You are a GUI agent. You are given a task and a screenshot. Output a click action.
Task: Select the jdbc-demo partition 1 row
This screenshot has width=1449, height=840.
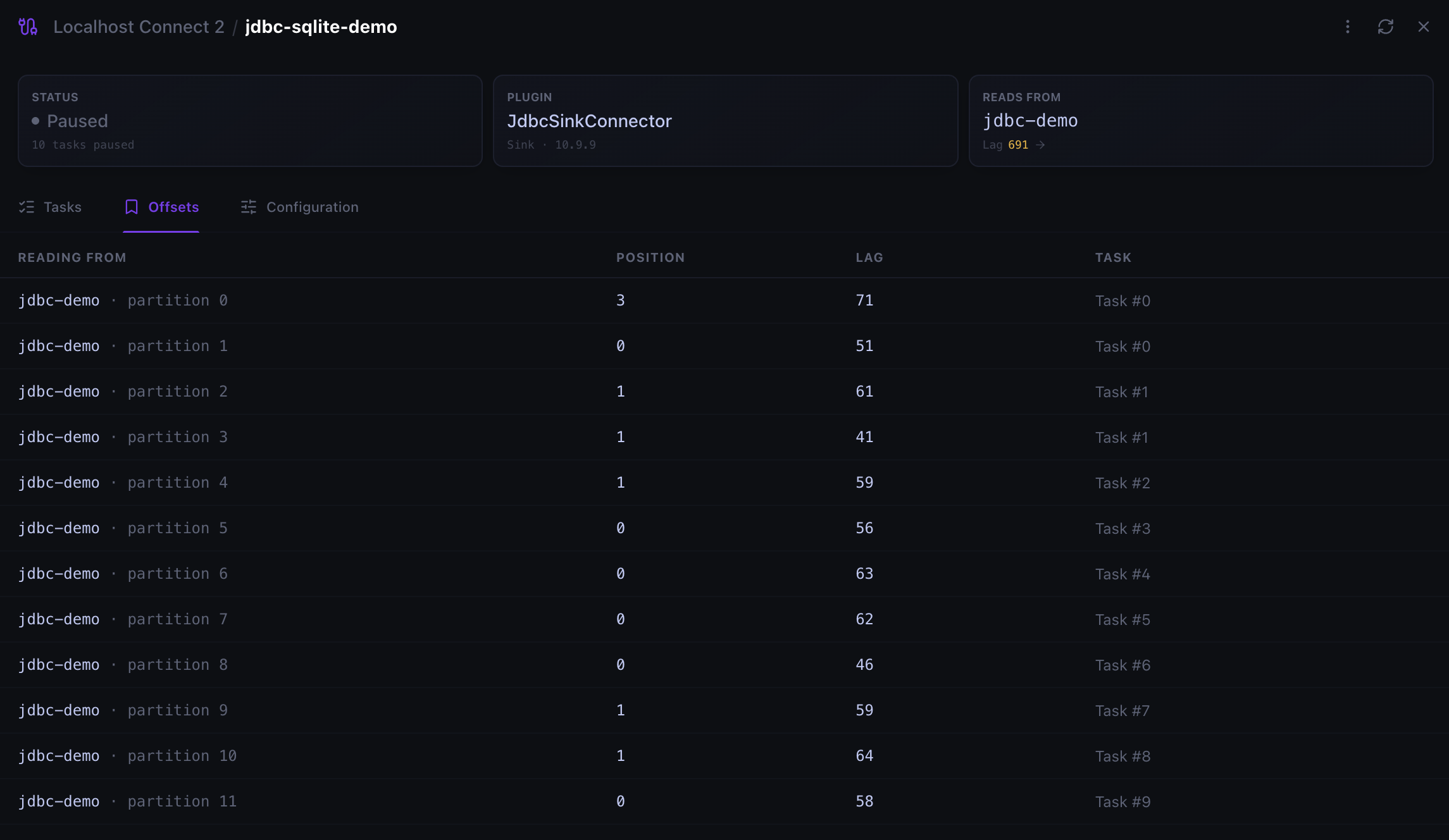(x=724, y=346)
